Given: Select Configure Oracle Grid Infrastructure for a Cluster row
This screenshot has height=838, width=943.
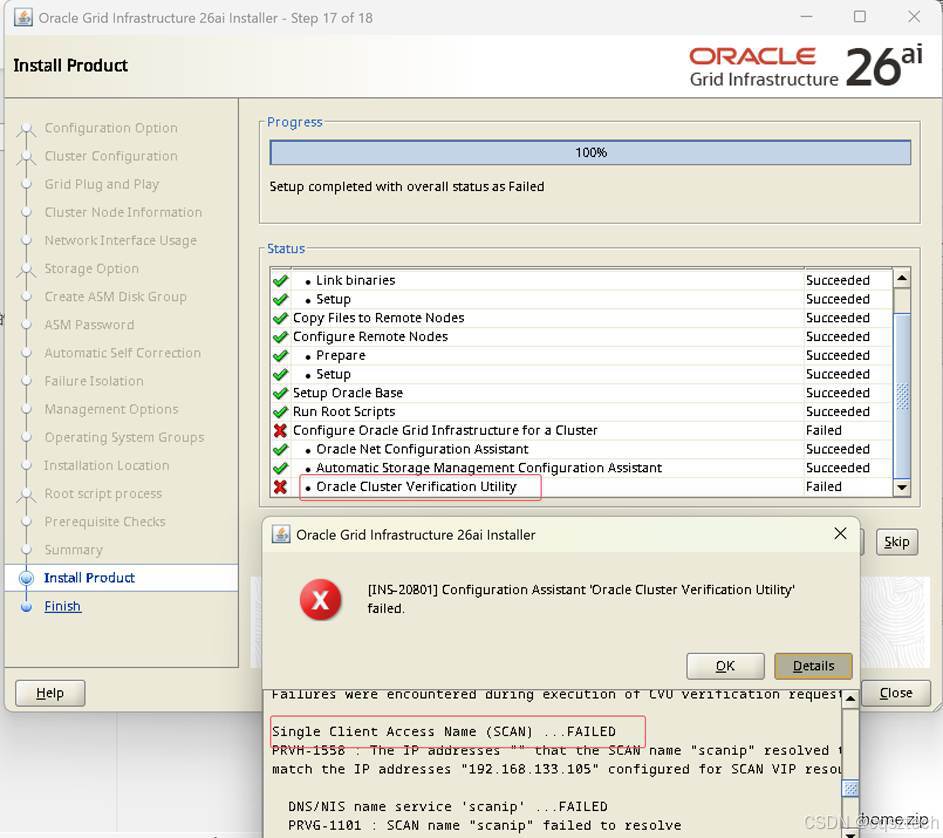Looking at the screenshot, I should click(581, 430).
